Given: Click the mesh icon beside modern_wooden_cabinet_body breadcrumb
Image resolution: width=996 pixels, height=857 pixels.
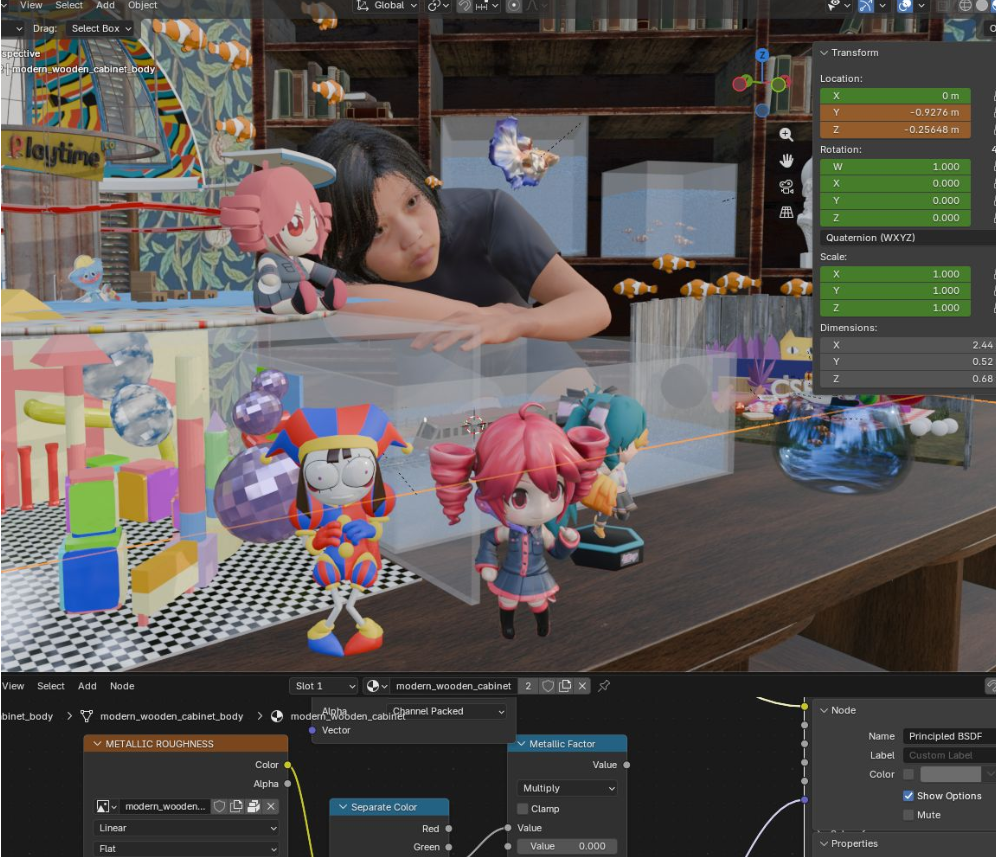Looking at the screenshot, I should pos(87,716).
